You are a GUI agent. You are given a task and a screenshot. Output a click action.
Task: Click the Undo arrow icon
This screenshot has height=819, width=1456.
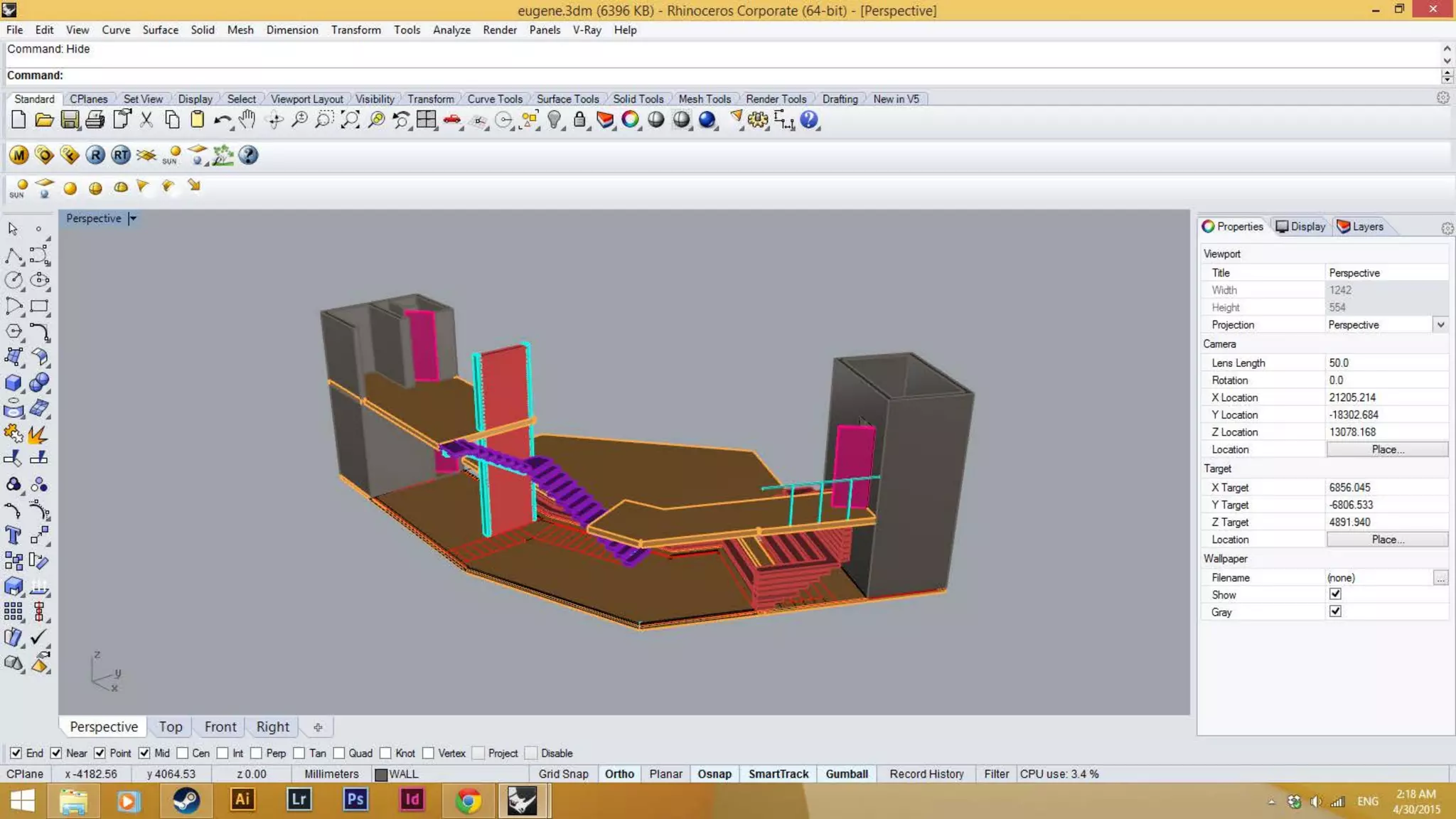coord(221,120)
